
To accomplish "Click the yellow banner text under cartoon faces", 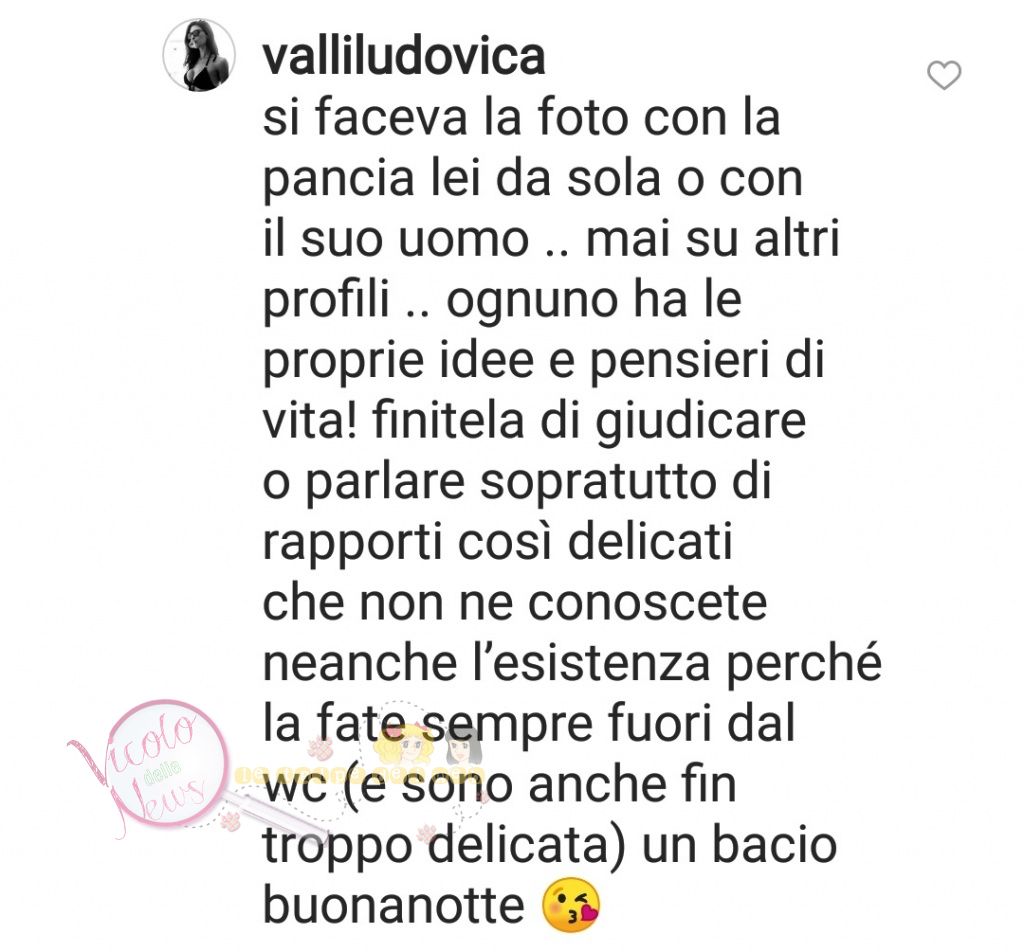I will 361,774.
